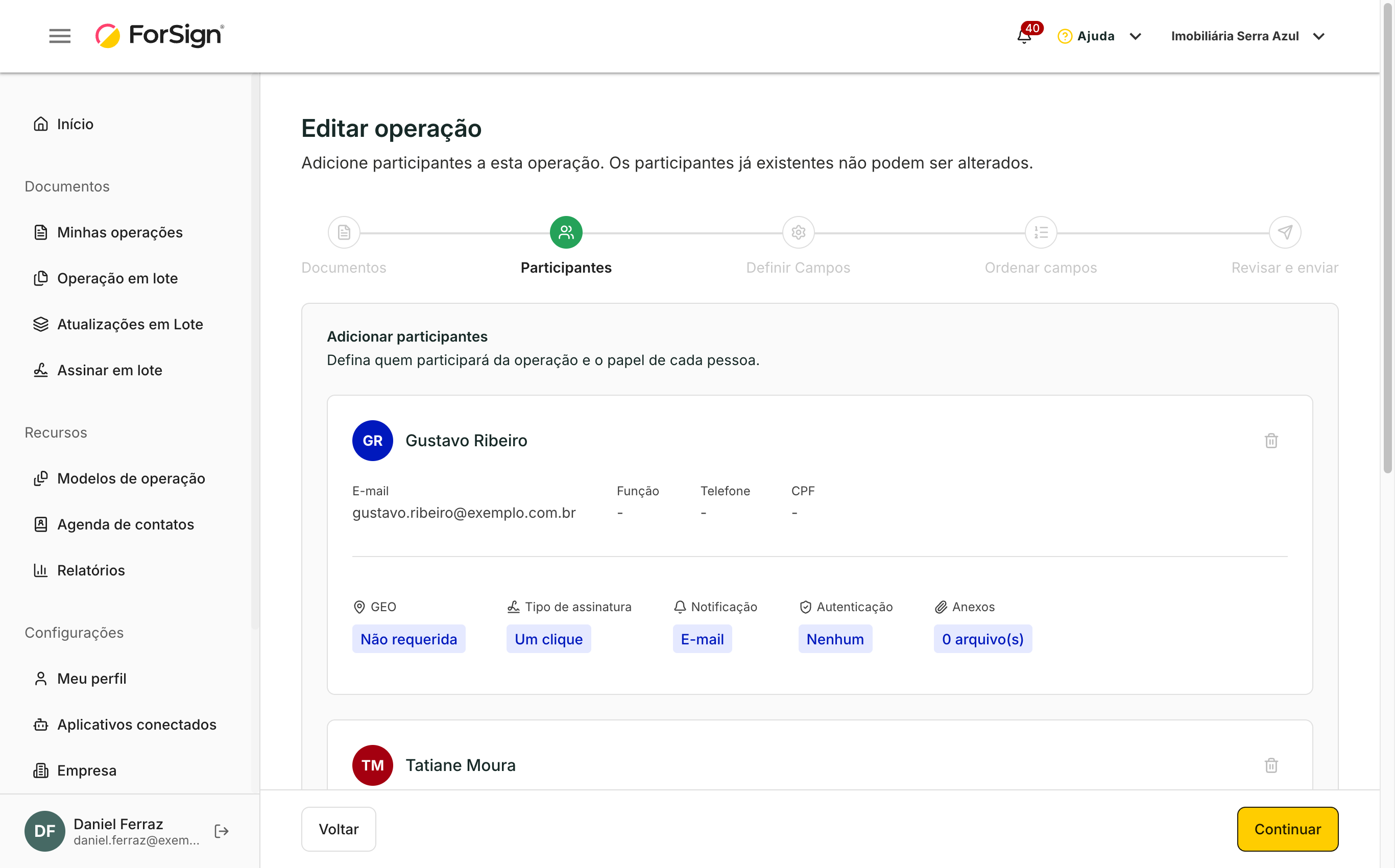Click the Empresa building icon
This screenshot has height=868, width=1395.
40,770
